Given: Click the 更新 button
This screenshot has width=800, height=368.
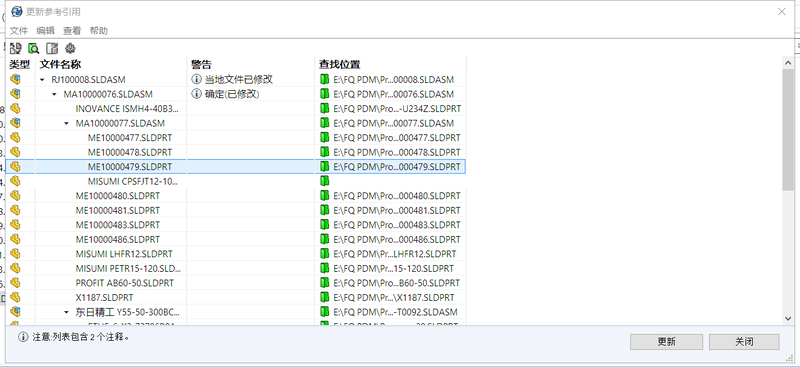Looking at the screenshot, I should (666, 342).
